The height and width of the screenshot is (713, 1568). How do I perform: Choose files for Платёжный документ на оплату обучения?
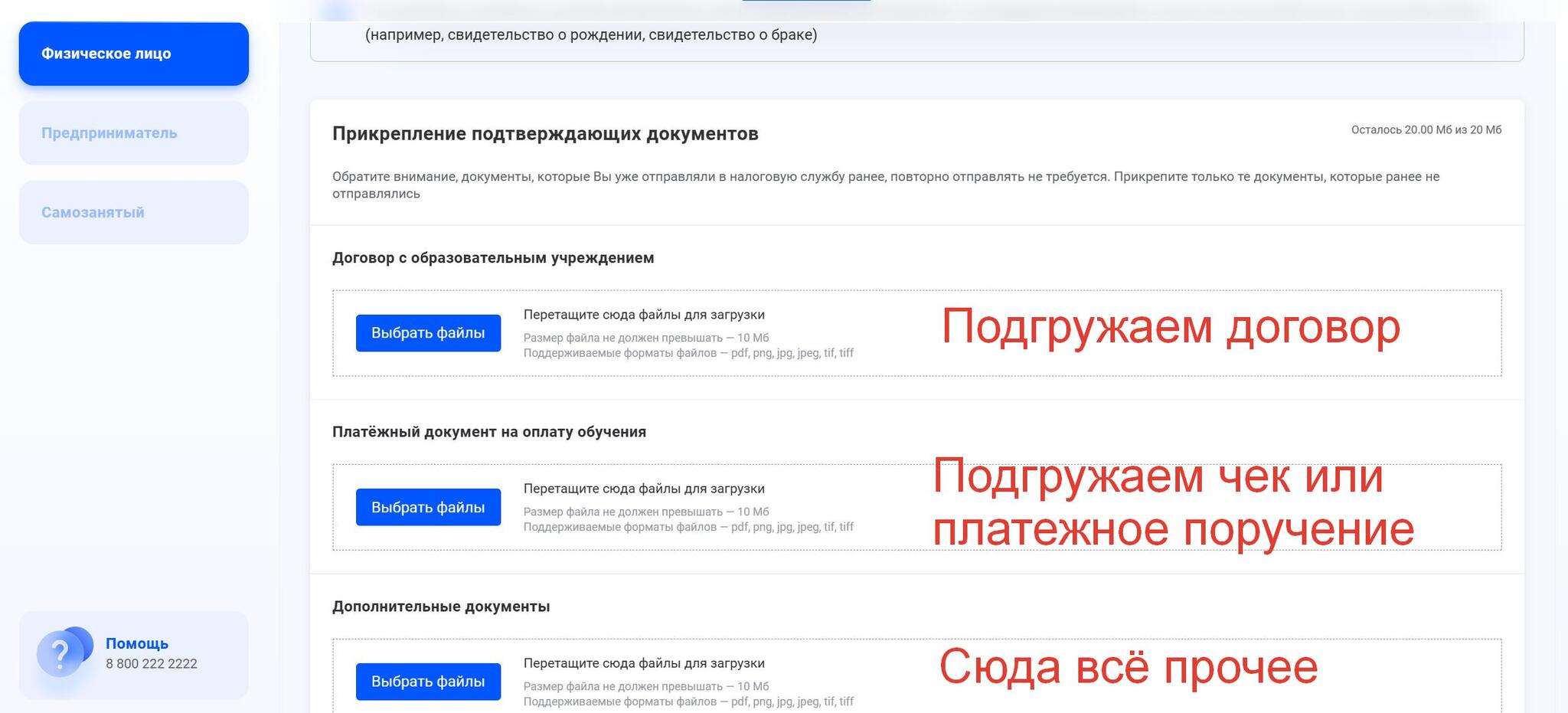tap(428, 507)
